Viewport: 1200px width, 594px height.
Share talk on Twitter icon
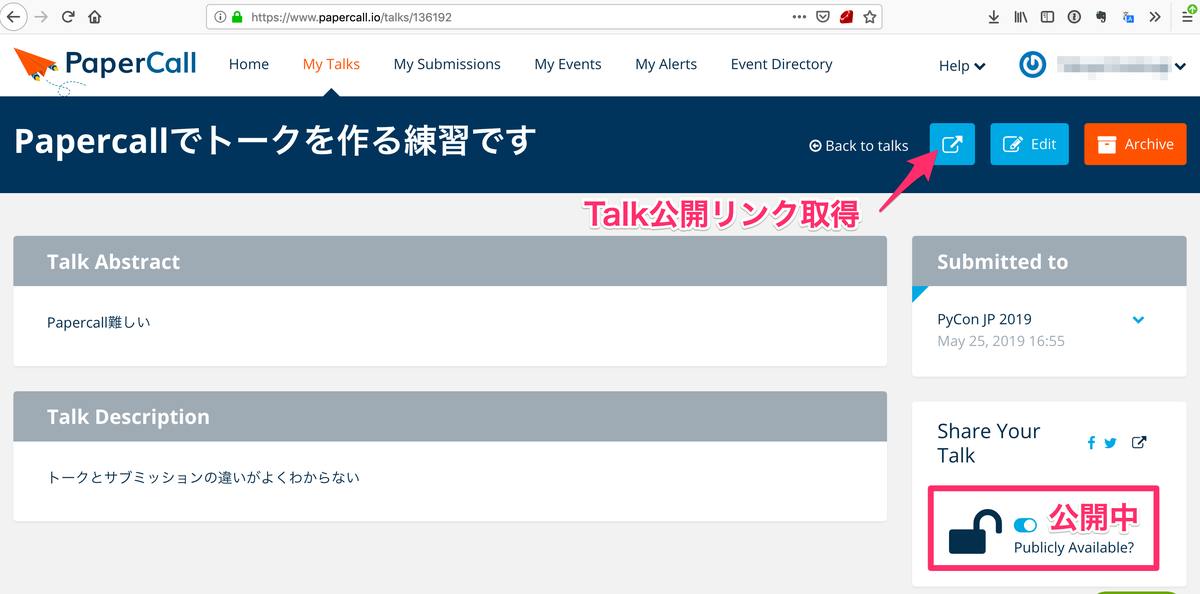(1110, 443)
